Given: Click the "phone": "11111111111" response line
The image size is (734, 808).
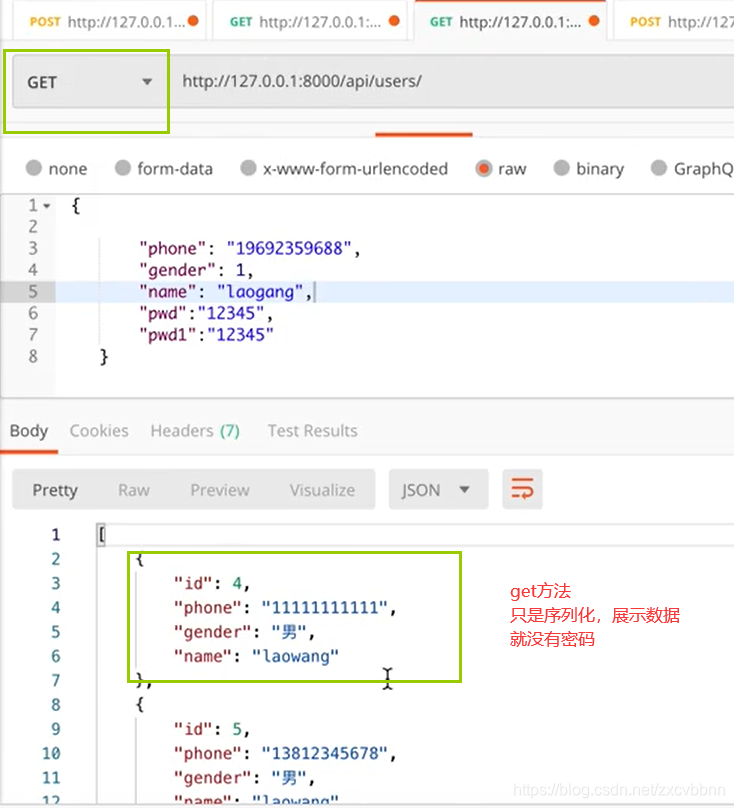Looking at the screenshot, I should (x=285, y=608).
